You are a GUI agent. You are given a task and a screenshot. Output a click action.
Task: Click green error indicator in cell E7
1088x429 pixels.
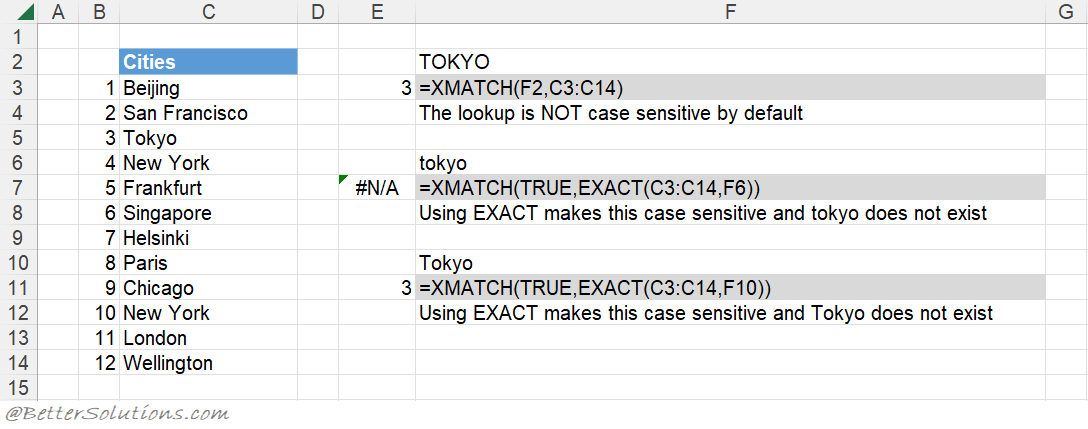(x=344, y=179)
